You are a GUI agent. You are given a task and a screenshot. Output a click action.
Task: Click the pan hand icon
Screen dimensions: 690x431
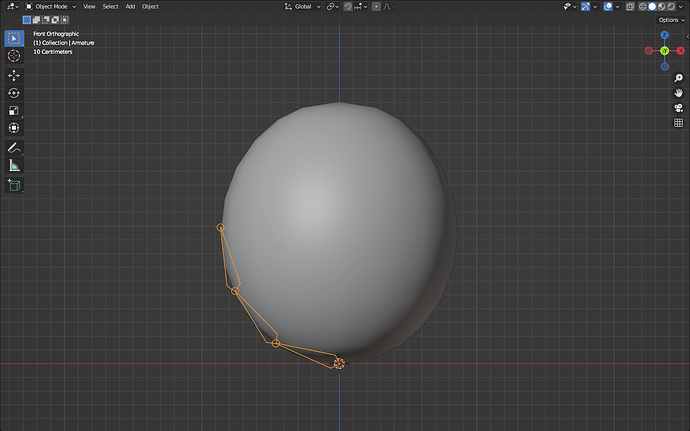pyautogui.click(x=679, y=93)
